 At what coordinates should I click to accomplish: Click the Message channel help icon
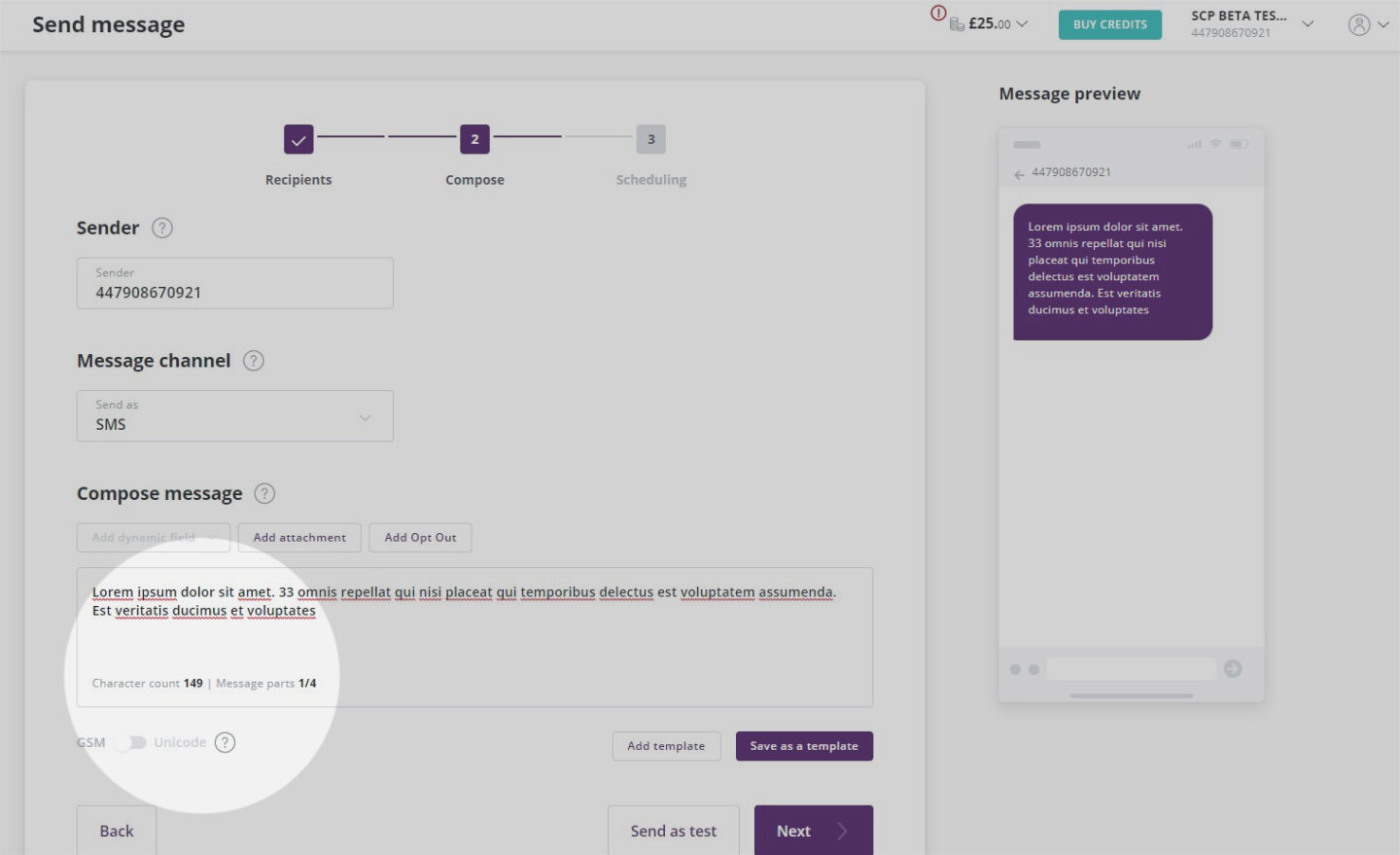253,360
